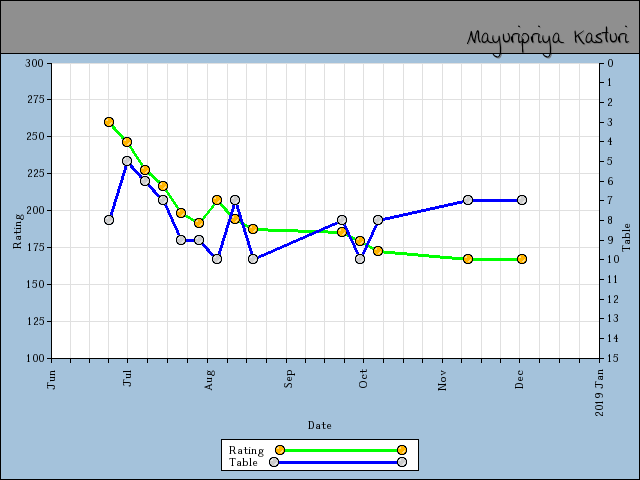Click the legend's left gray Table marker
The width and height of the screenshot is (640, 480).
pos(274,462)
